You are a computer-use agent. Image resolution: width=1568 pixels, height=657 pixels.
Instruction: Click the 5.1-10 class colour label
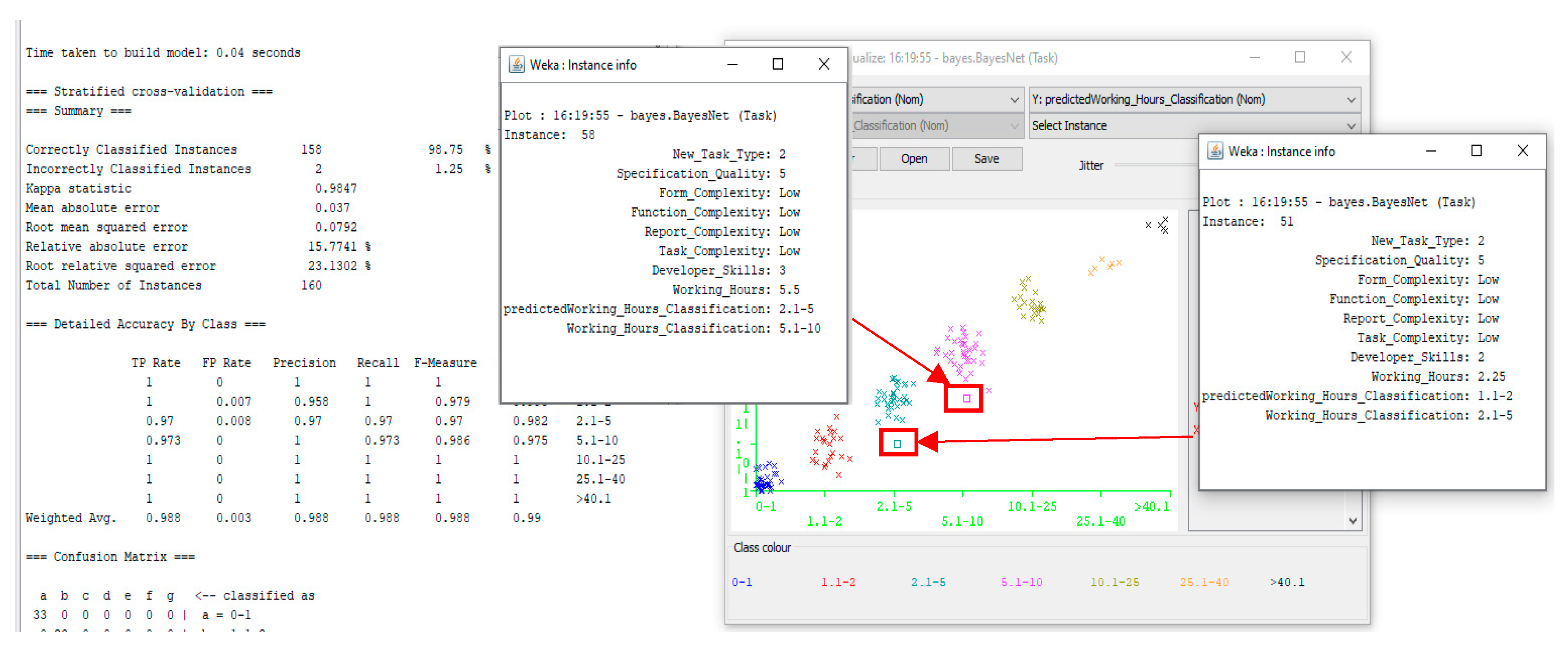(x=1021, y=582)
